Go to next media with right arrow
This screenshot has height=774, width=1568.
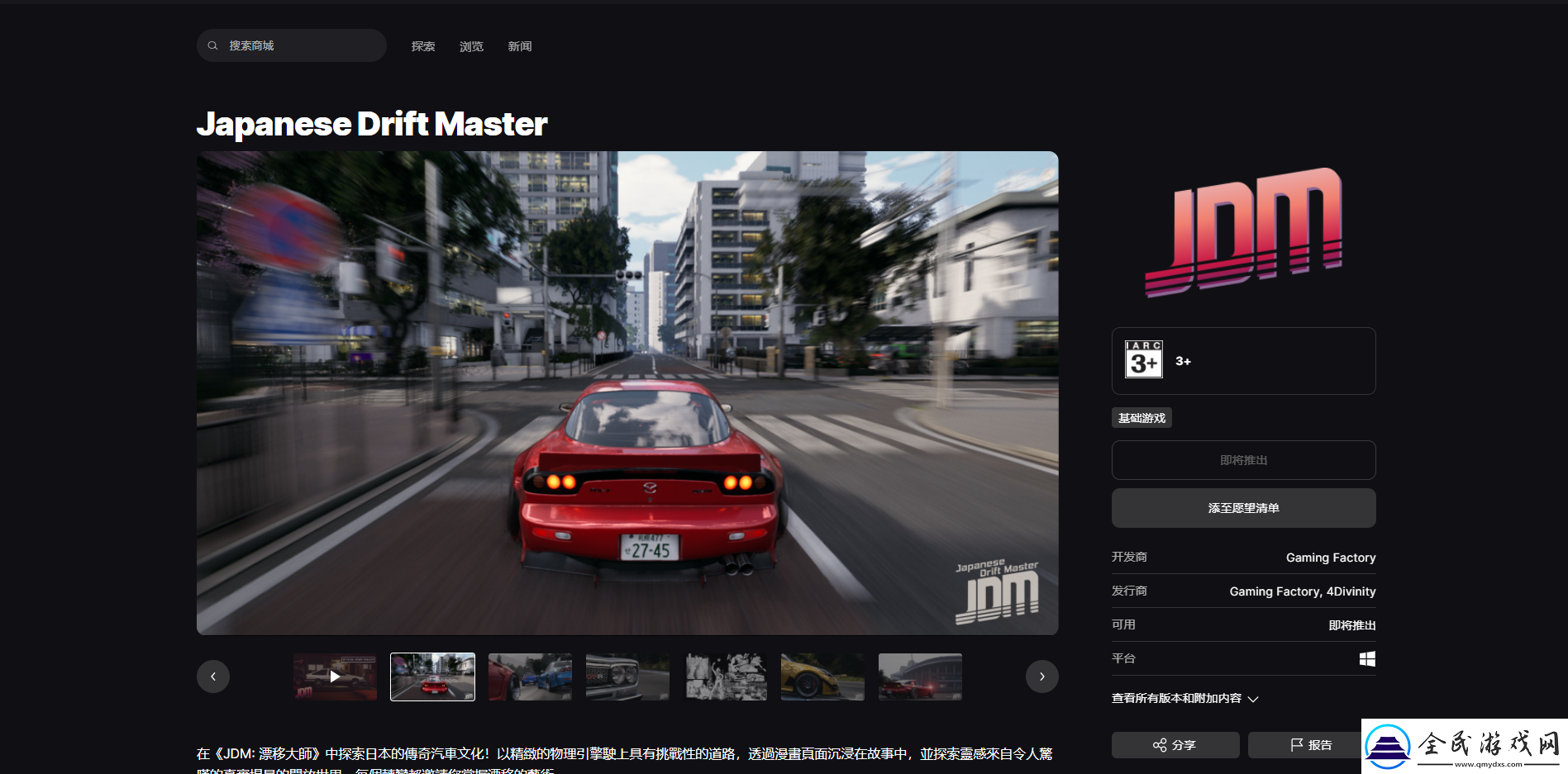1042,677
